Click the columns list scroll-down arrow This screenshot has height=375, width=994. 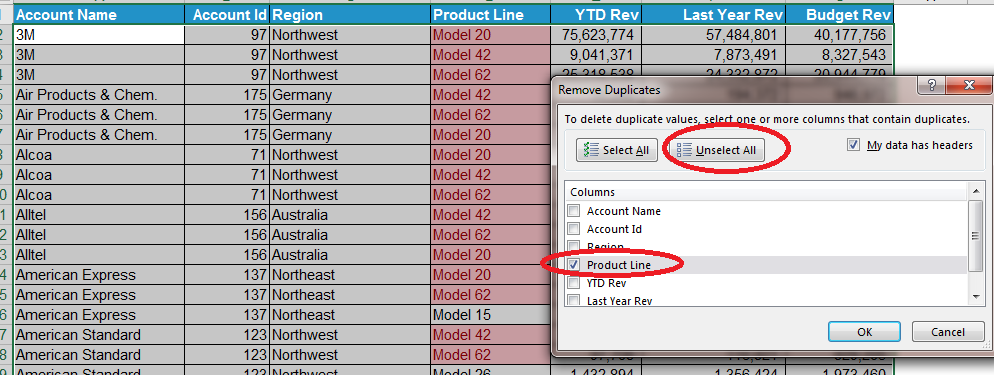(975, 296)
